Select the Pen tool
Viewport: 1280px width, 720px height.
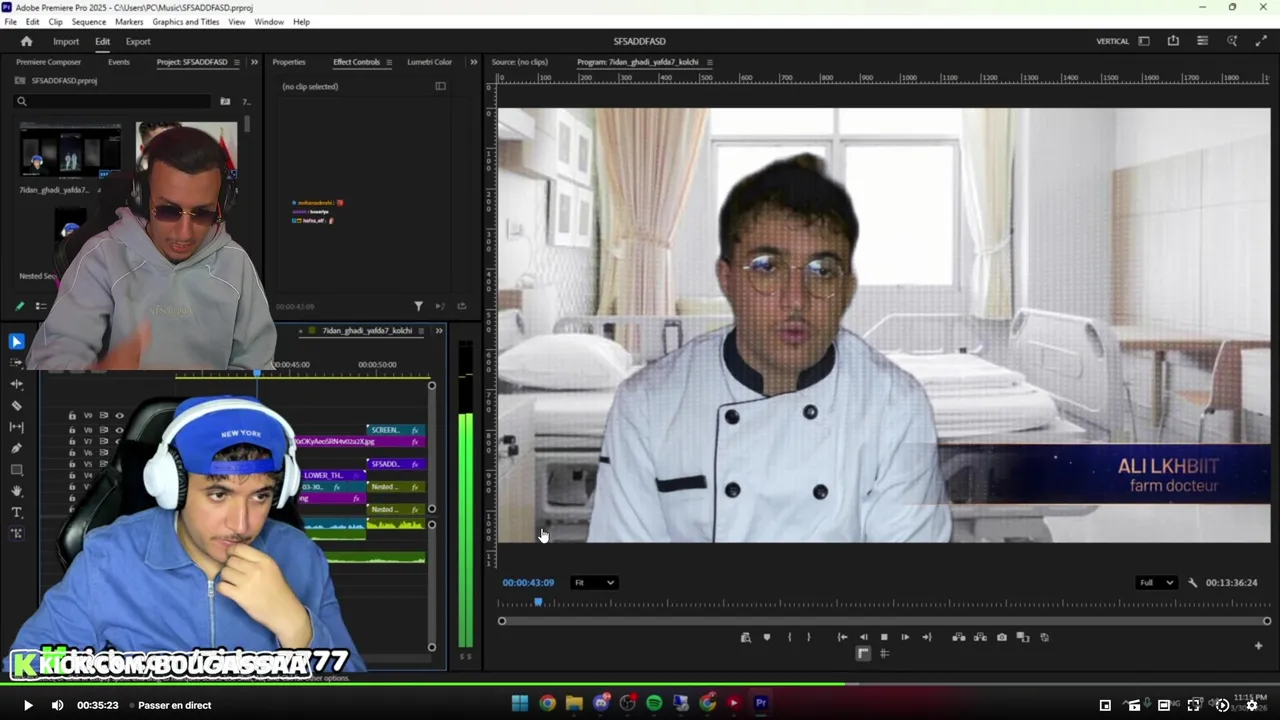coord(16,448)
